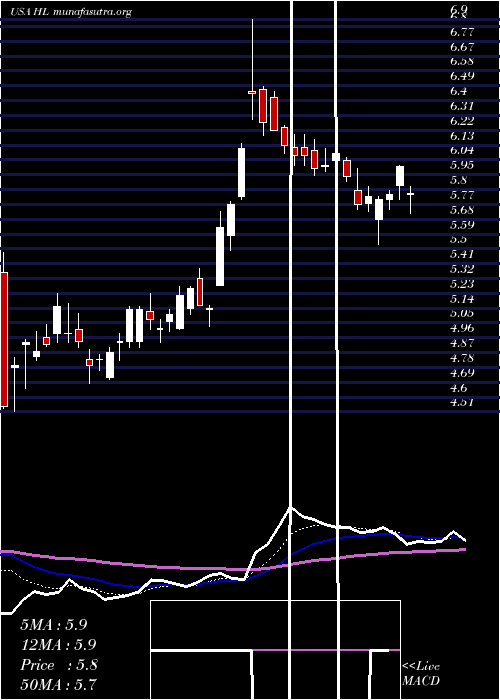Image resolution: width=500 pixels, height=700 pixels.
Task: Select the 6.67 price axis label
Action: 462,47
